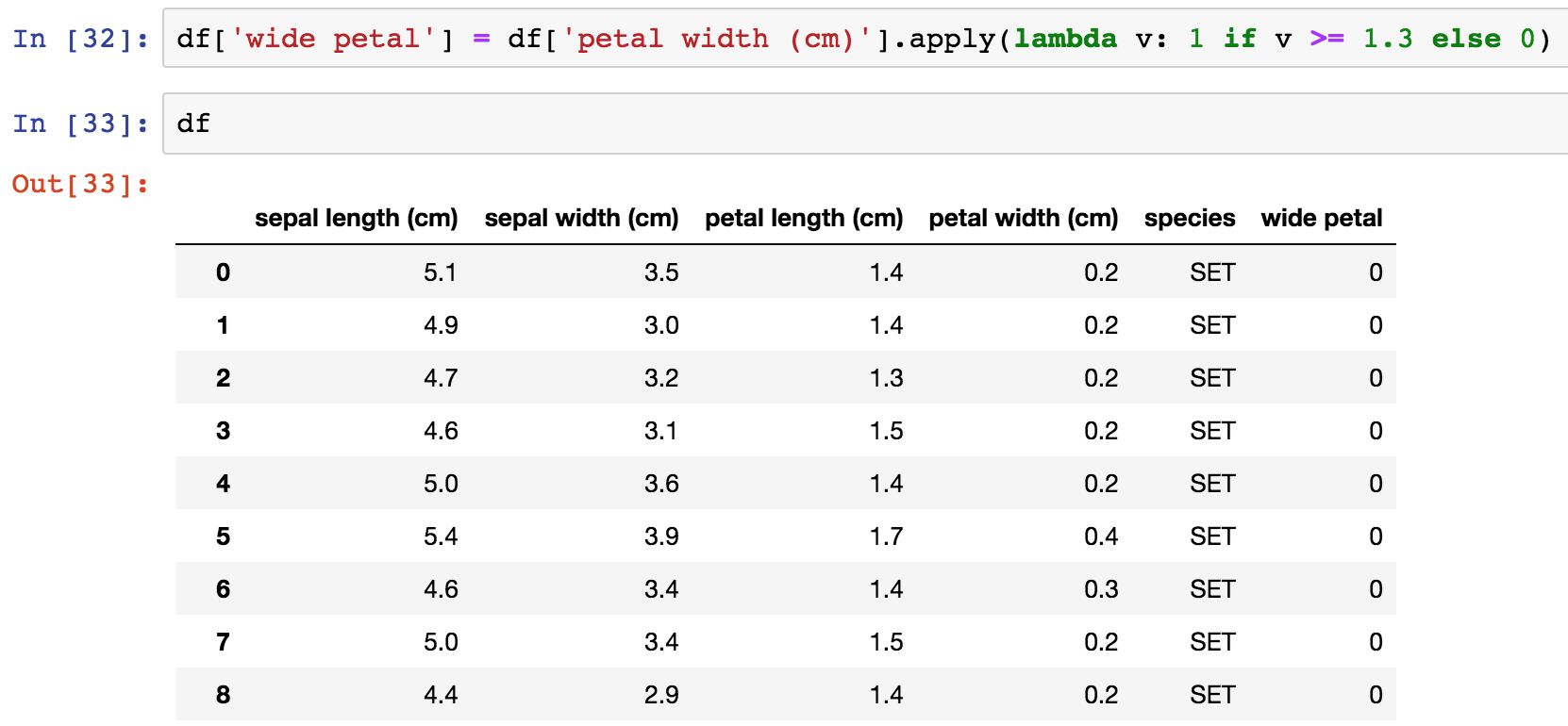Click the Out[33] output prompt
1568x726 pixels.
pos(81,184)
